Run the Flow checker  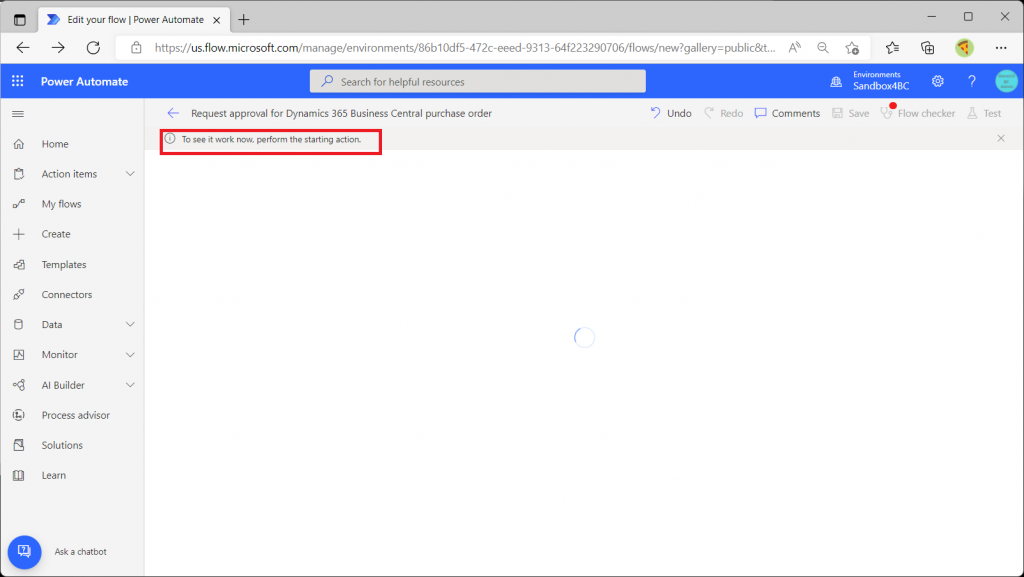(918, 113)
